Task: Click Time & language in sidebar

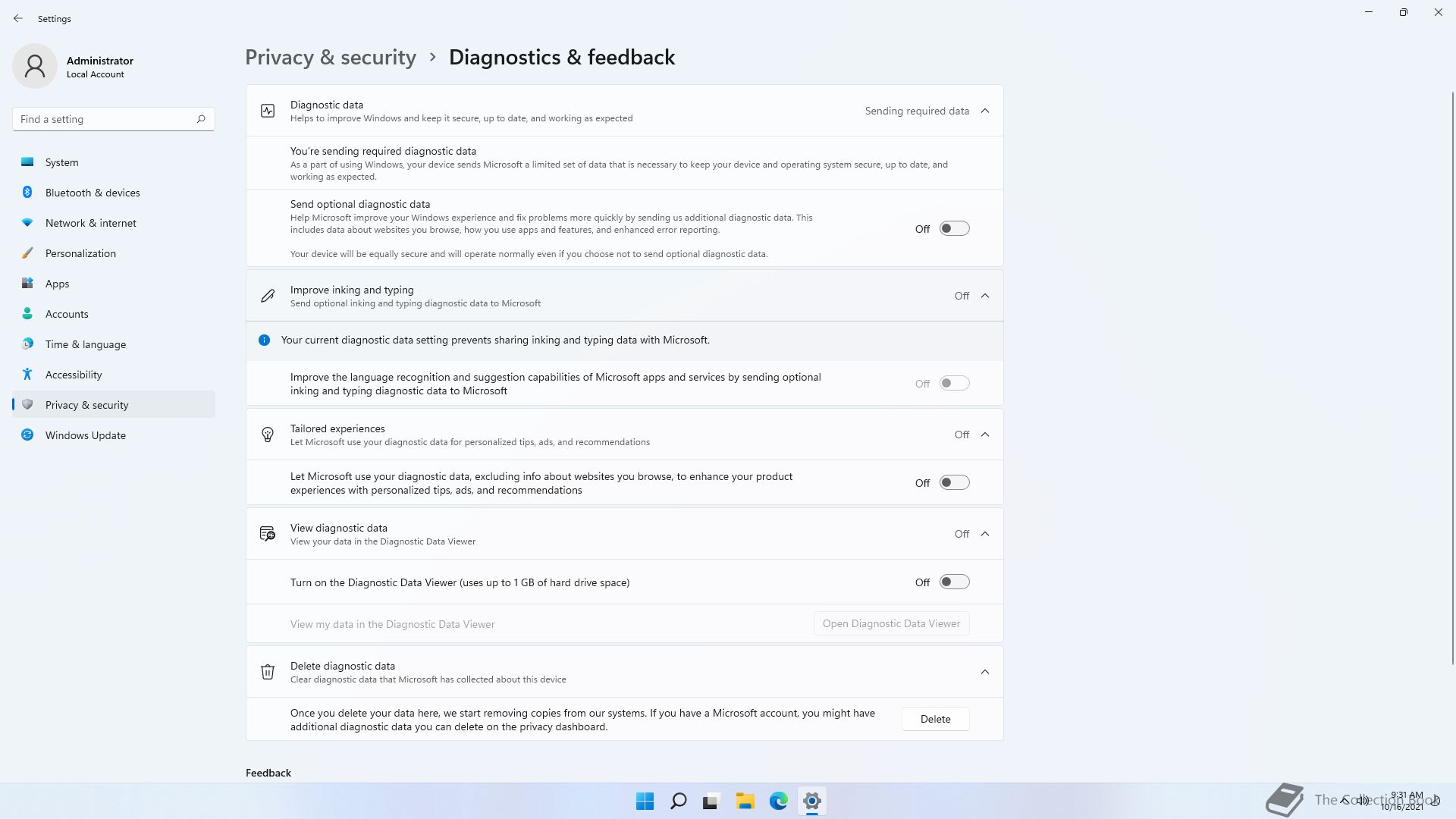Action: tap(114, 344)
